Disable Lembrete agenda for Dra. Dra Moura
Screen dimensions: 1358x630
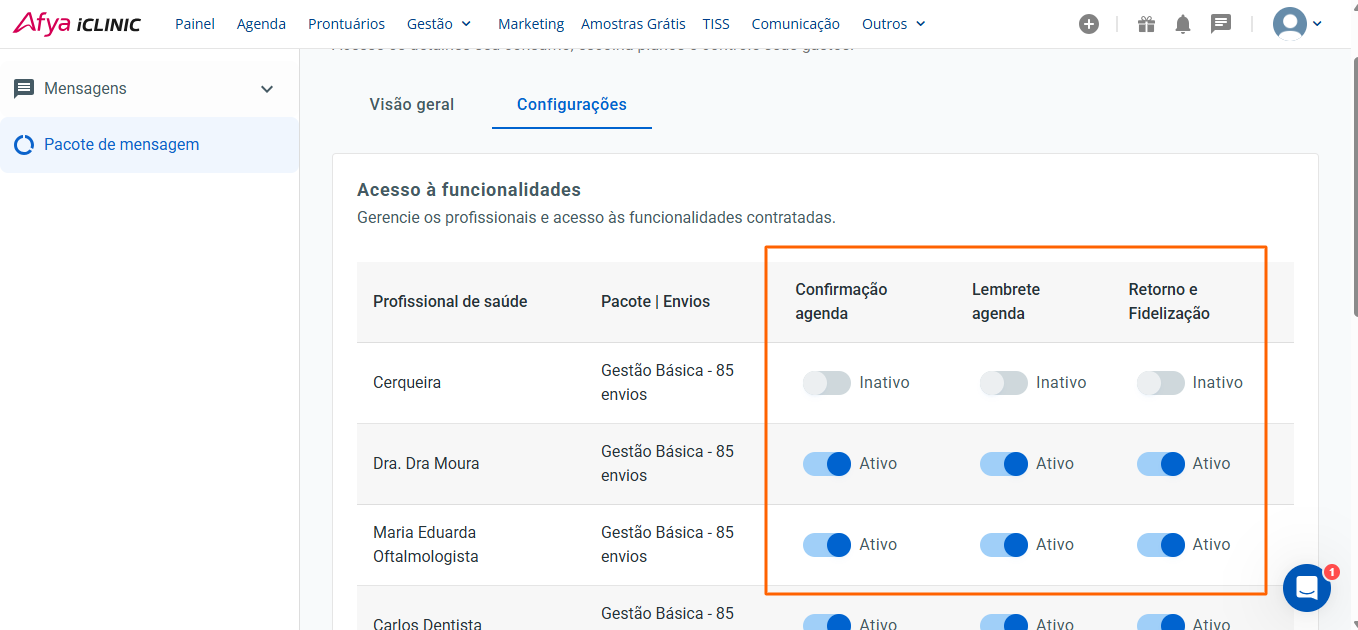tap(1003, 464)
